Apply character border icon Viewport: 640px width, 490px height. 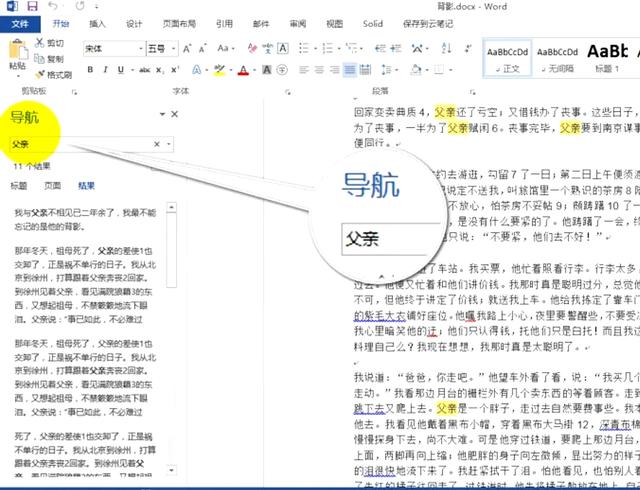coord(282,49)
